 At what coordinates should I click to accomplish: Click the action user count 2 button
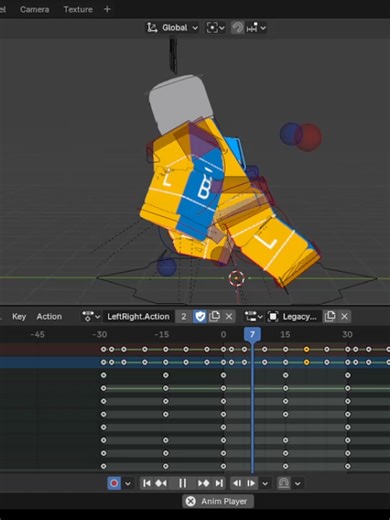tap(184, 316)
